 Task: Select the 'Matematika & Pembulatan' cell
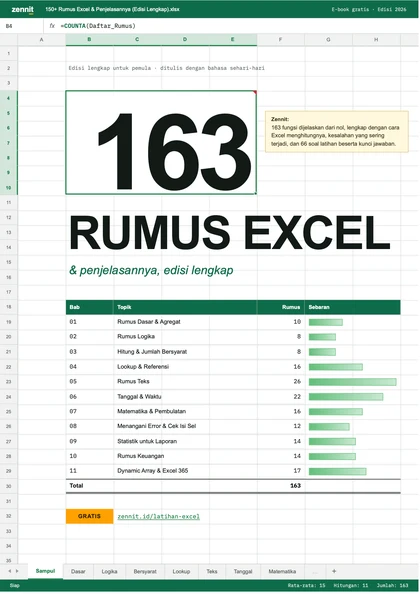point(185,411)
